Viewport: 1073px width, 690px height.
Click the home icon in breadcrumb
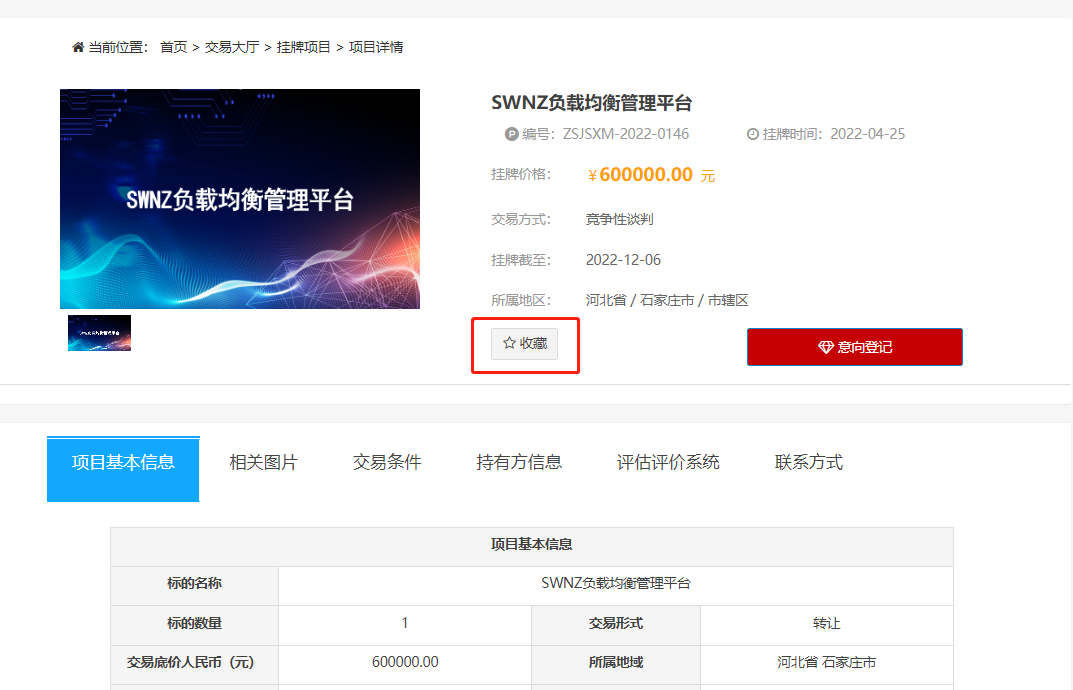(78, 47)
